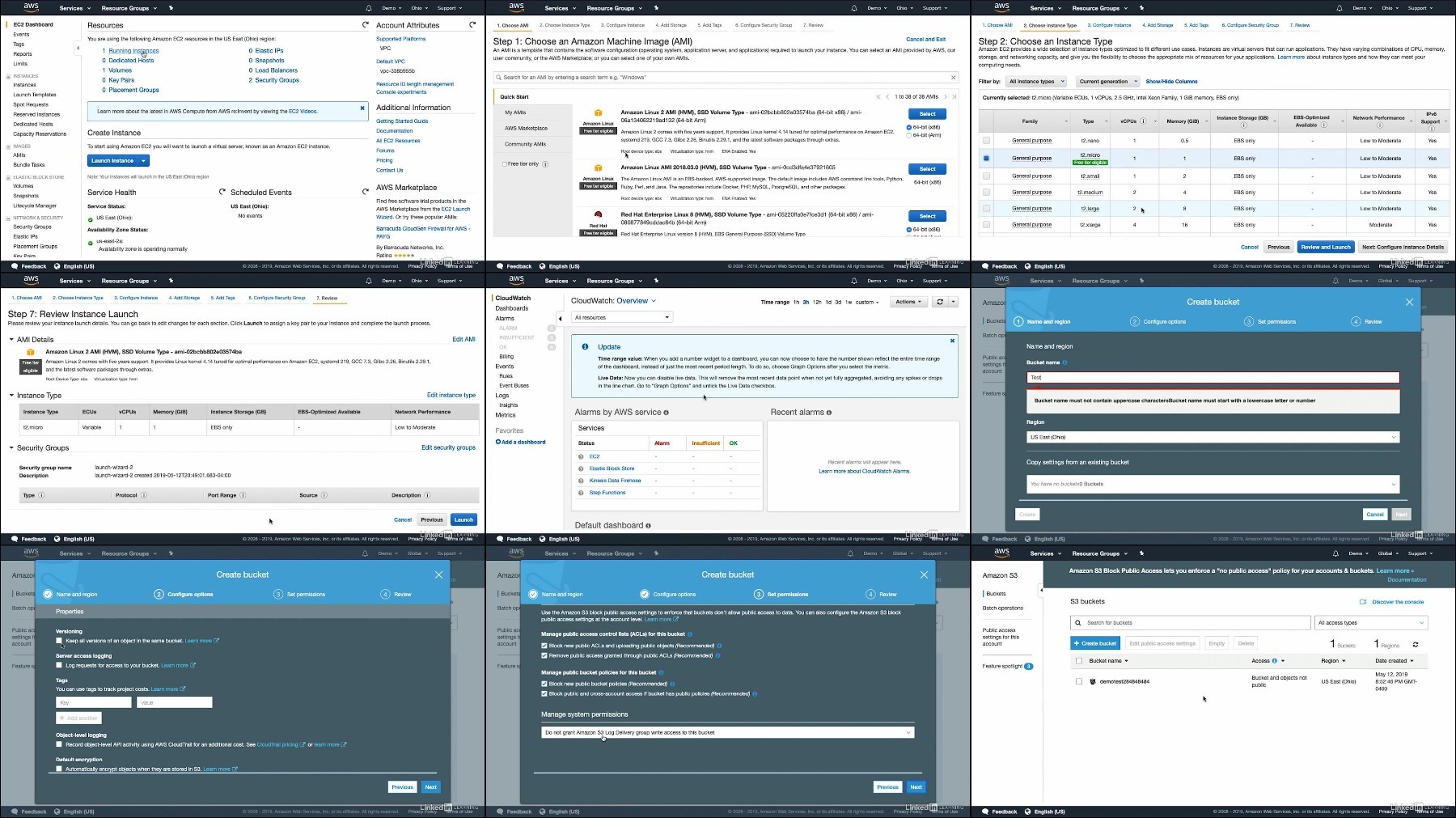Clear the AMI search box with X
This screenshot has width=1456, height=818.
tap(954, 78)
